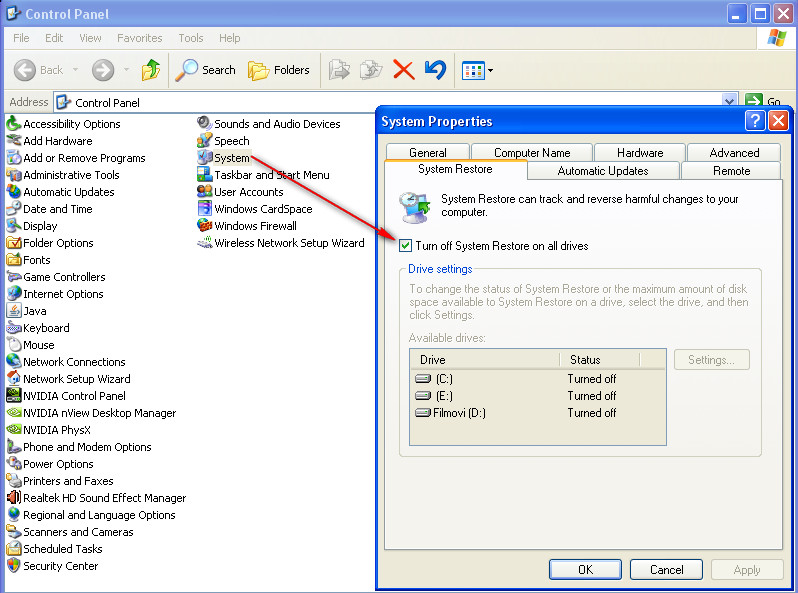Open Automatic Updates in Control Panel list
Screen dimensions: 798x593
(61, 192)
